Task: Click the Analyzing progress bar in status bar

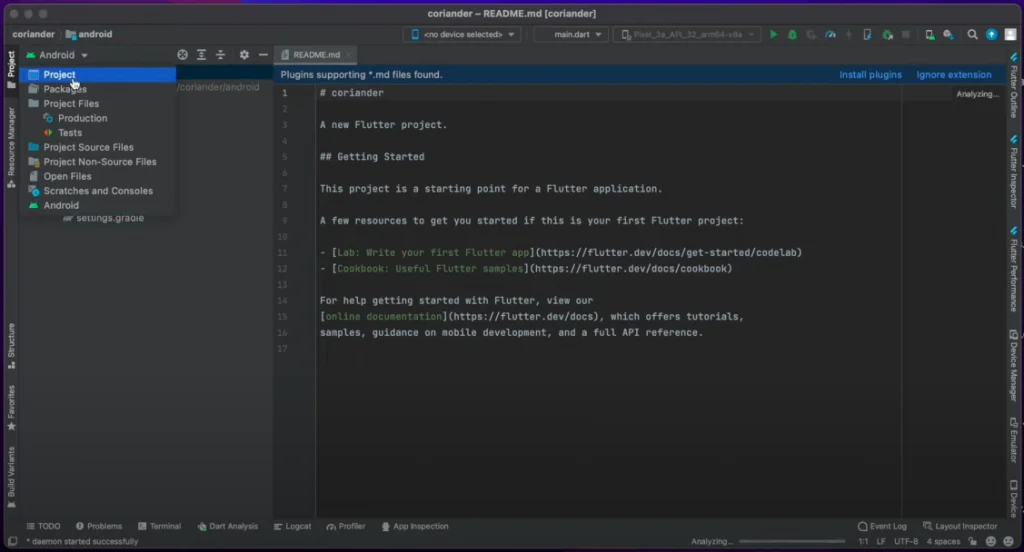Action: (x=792, y=542)
